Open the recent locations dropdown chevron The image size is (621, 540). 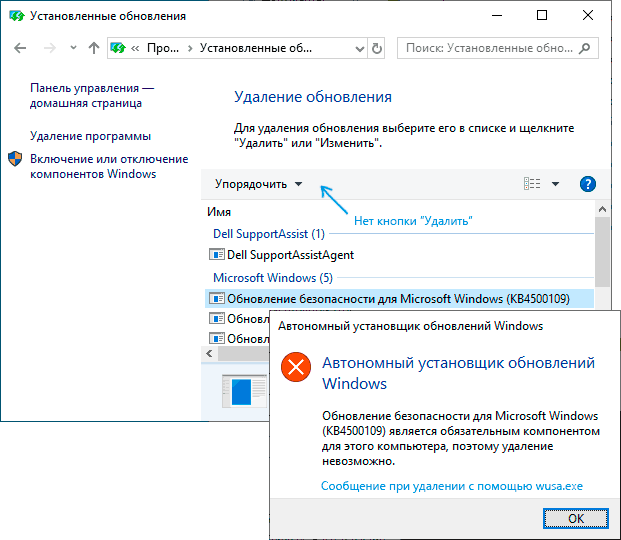[73, 48]
